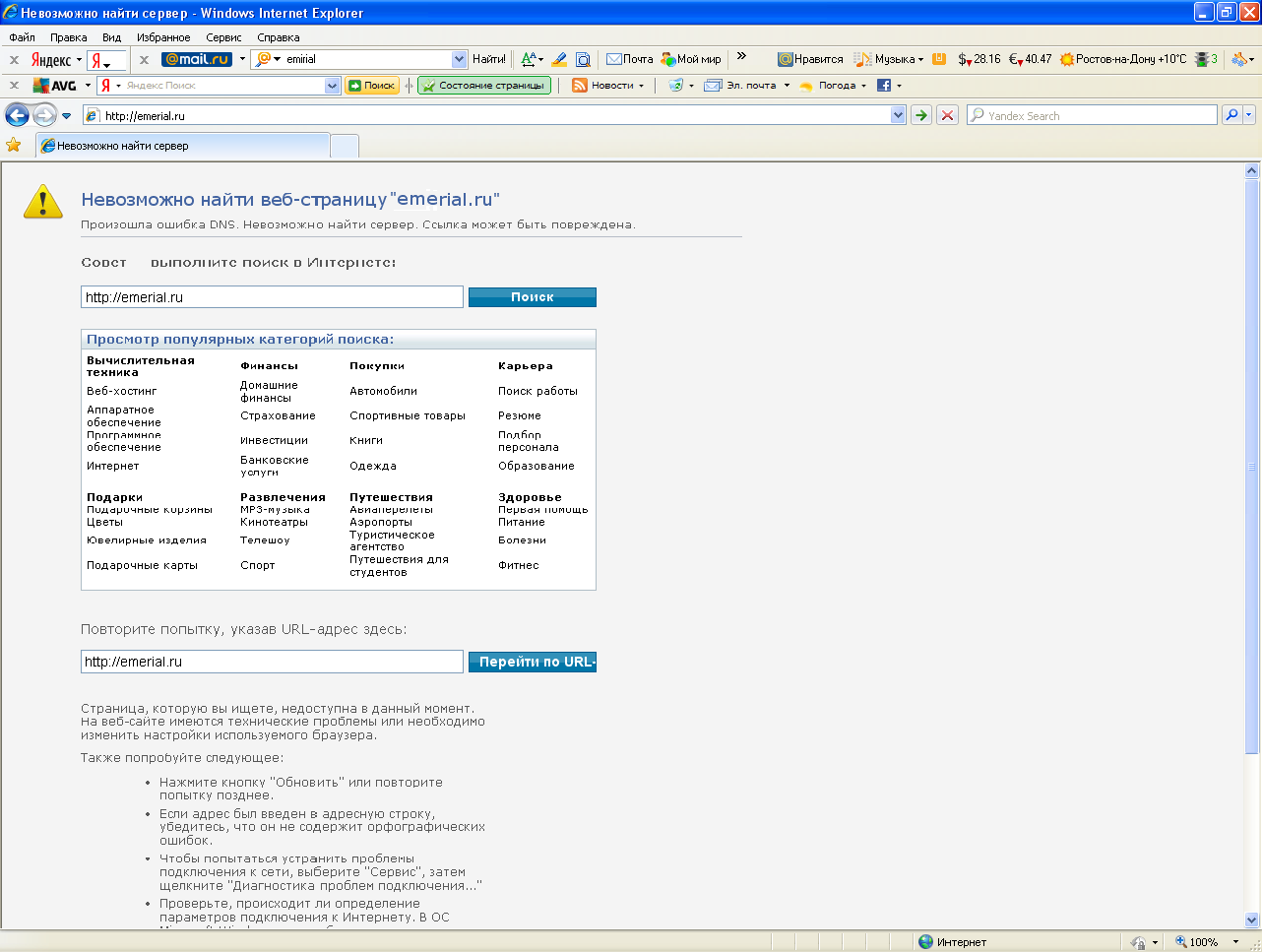
Task: Expand the address bar URL history dropdown
Action: (x=898, y=115)
